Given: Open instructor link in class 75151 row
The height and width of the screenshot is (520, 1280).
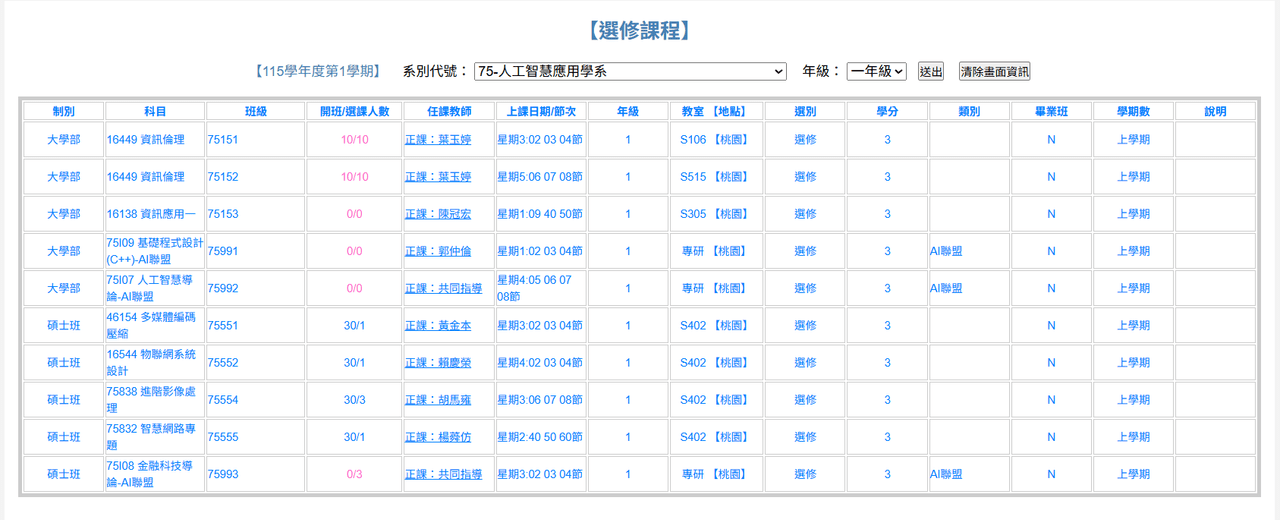Looking at the screenshot, I should pyautogui.click(x=438, y=140).
